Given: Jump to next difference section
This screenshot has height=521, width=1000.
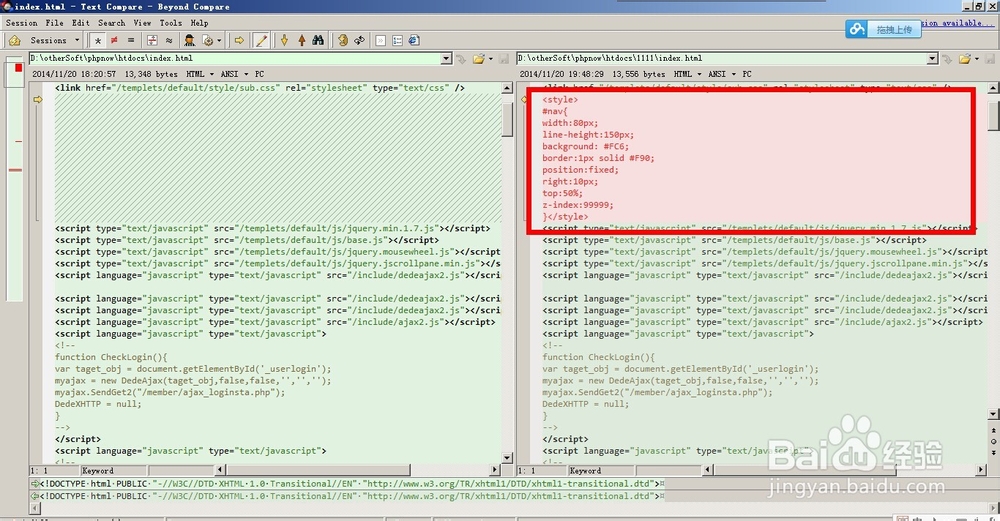Looking at the screenshot, I should tap(284, 40).
